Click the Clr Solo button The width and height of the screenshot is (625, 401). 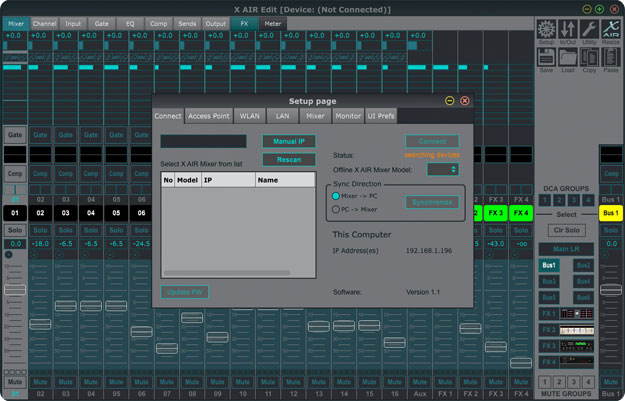pyautogui.click(x=566, y=230)
